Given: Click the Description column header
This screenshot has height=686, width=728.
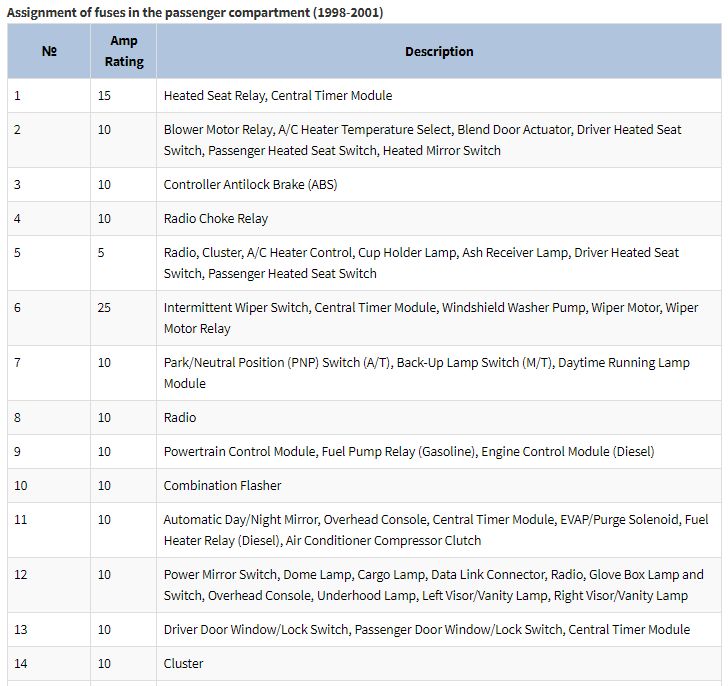Looking at the screenshot, I should 439,51.
